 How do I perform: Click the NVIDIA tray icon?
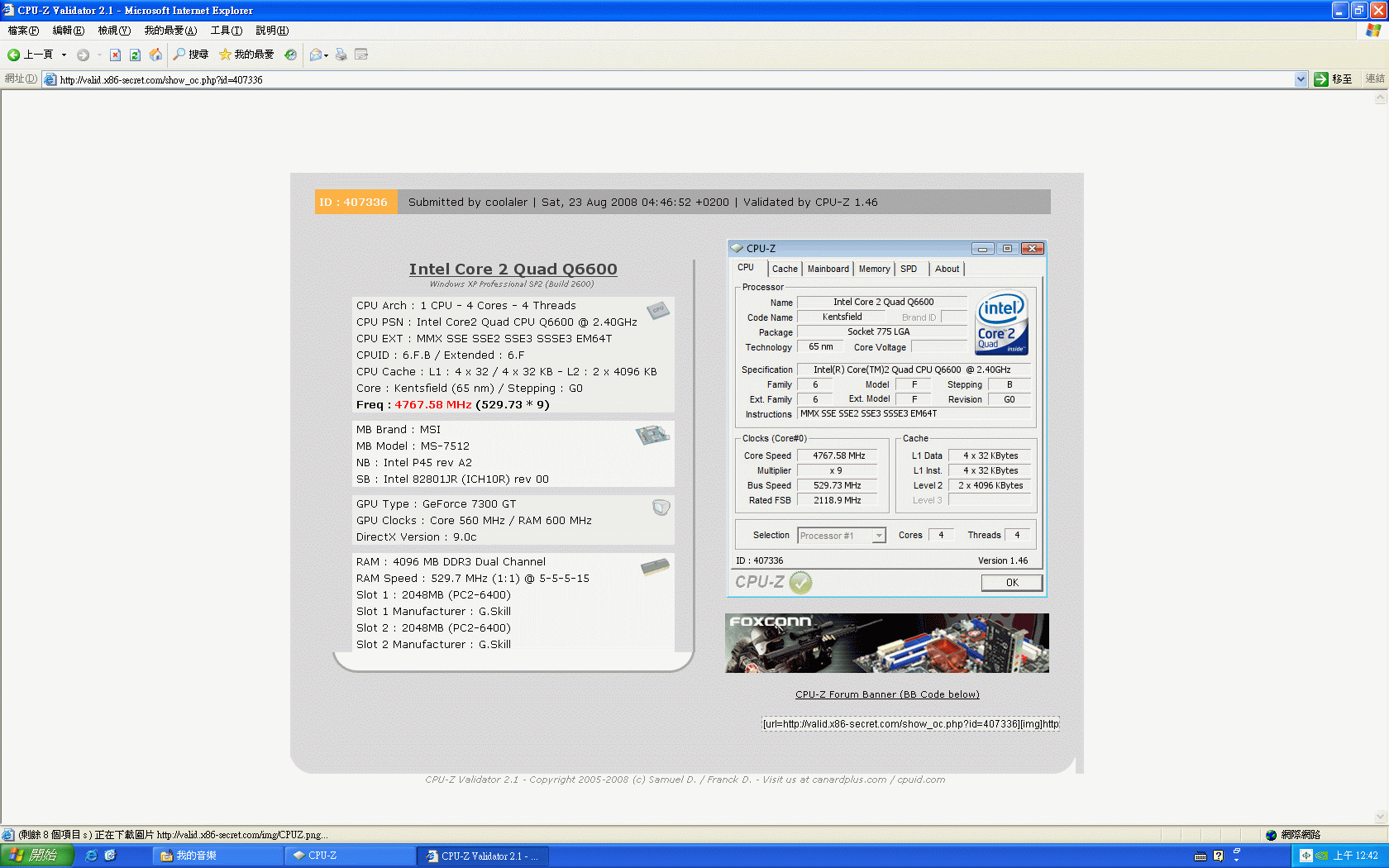[x=1322, y=856]
